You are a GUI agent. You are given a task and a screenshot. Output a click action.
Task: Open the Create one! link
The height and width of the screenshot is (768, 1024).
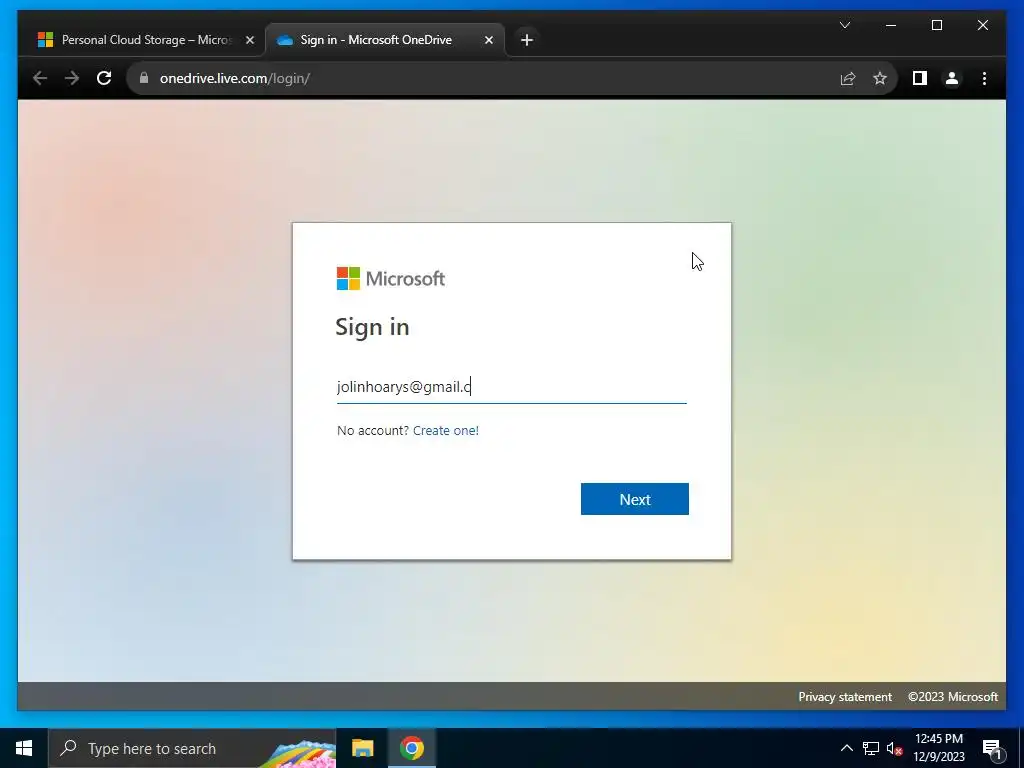pyautogui.click(x=445, y=430)
